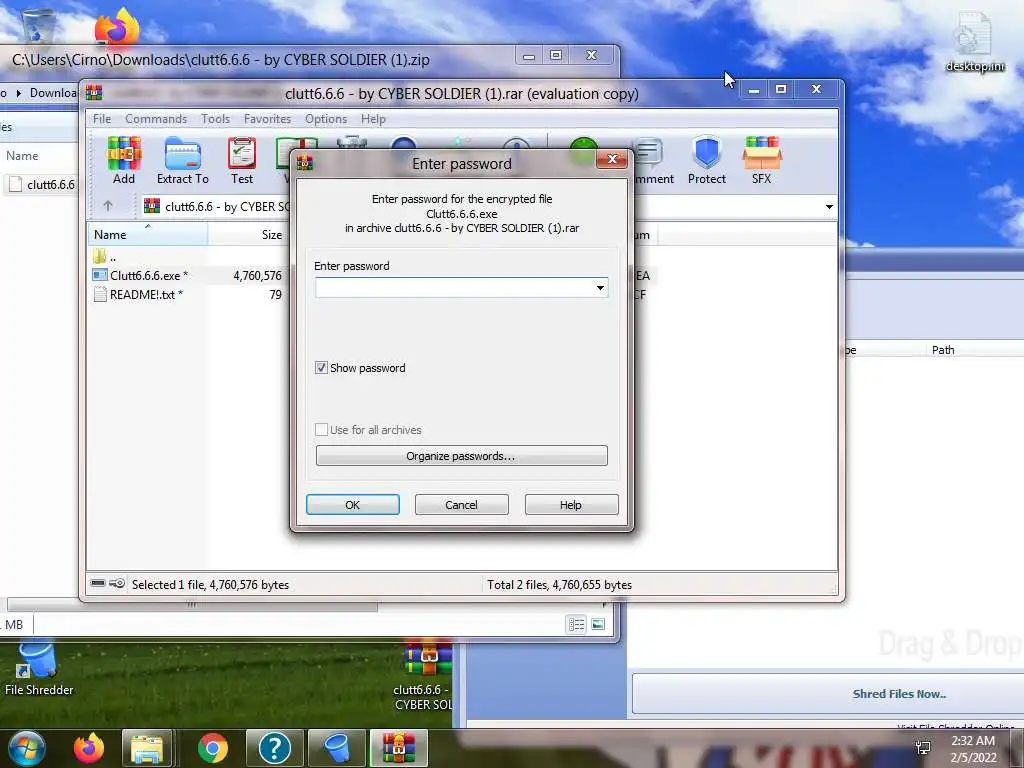Click the disk drive icon in status bar
The width and height of the screenshot is (1024, 768).
coord(98,583)
